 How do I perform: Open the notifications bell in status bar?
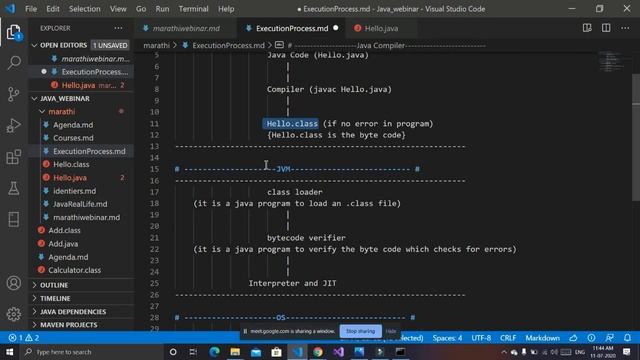pyautogui.click(x=627, y=338)
